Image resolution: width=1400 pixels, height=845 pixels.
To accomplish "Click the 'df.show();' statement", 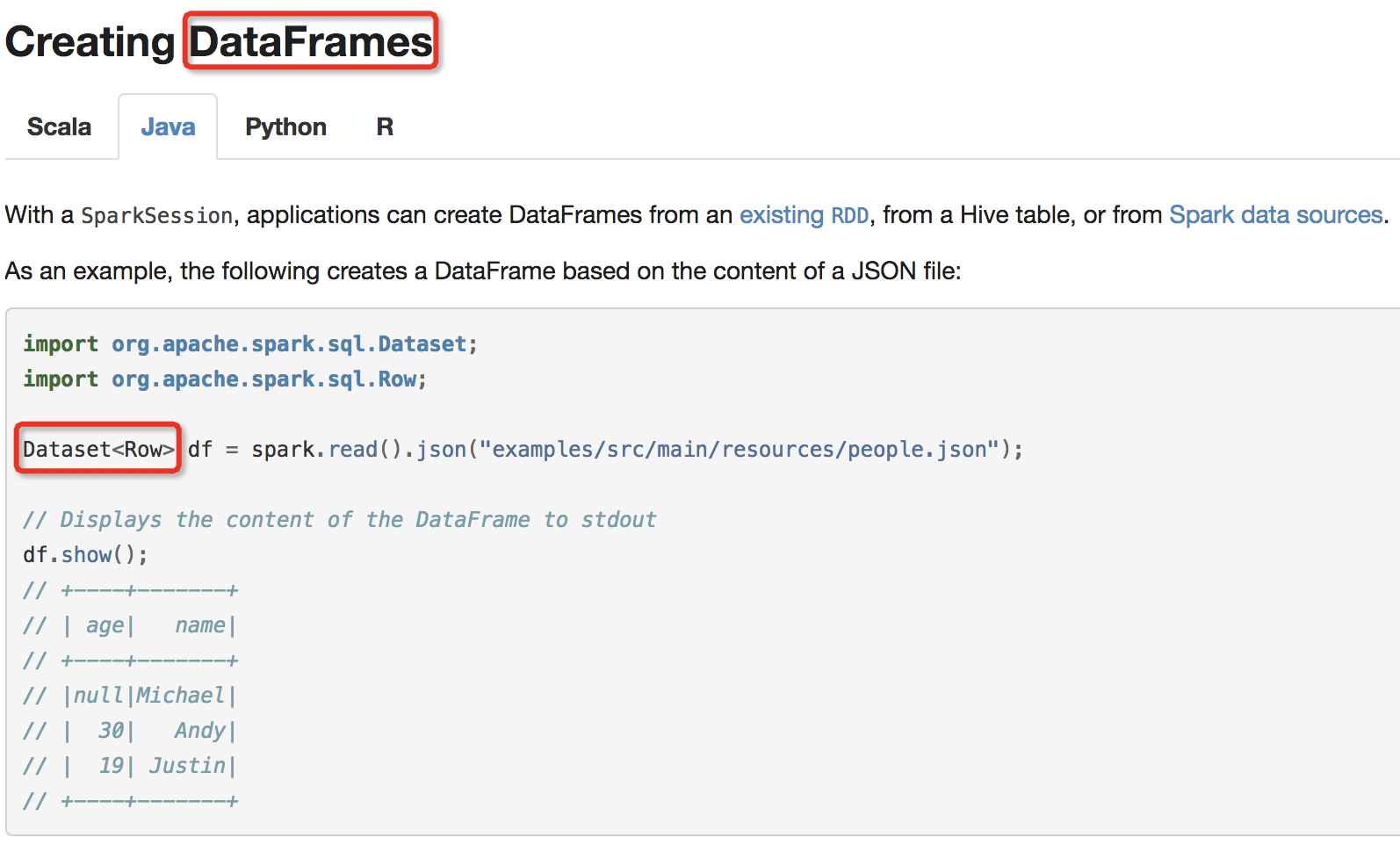I will 85,555.
